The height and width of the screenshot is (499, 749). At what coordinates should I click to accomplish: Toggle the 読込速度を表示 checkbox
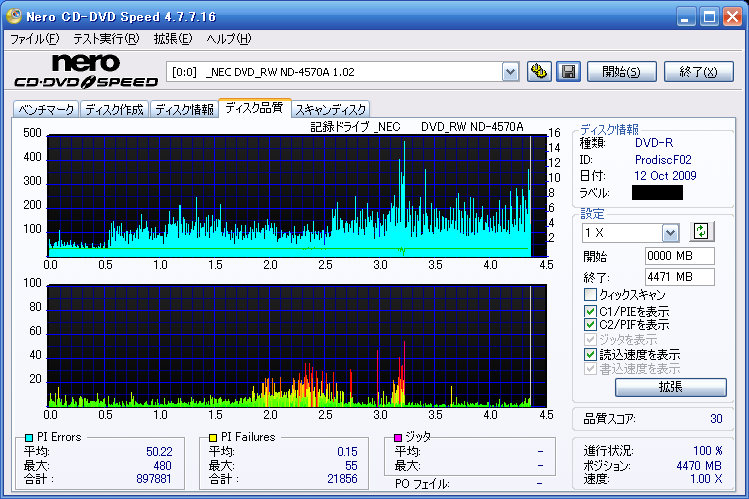pos(590,354)
